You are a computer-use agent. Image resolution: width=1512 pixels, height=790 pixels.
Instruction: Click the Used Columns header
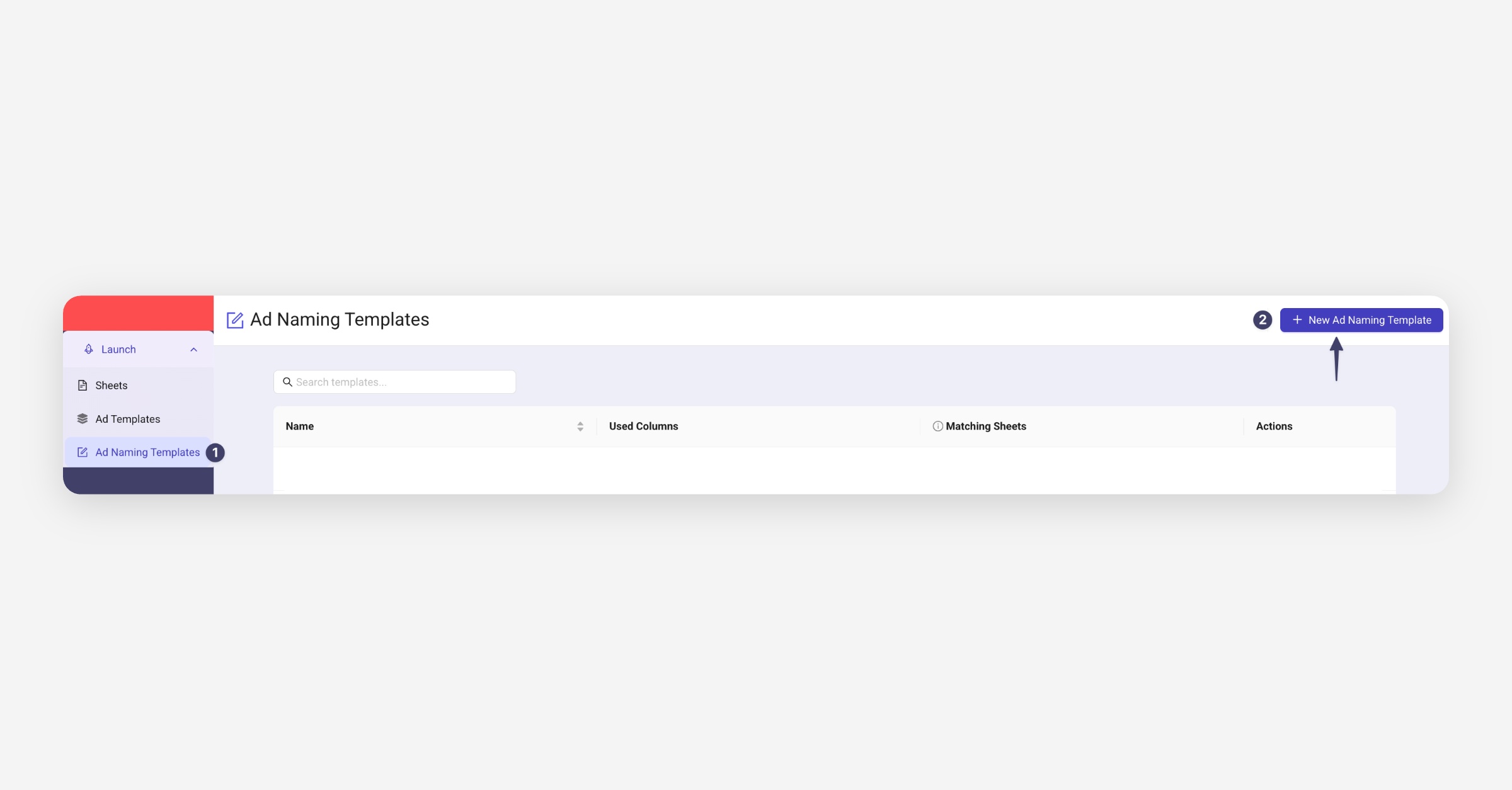pos(759,426)
